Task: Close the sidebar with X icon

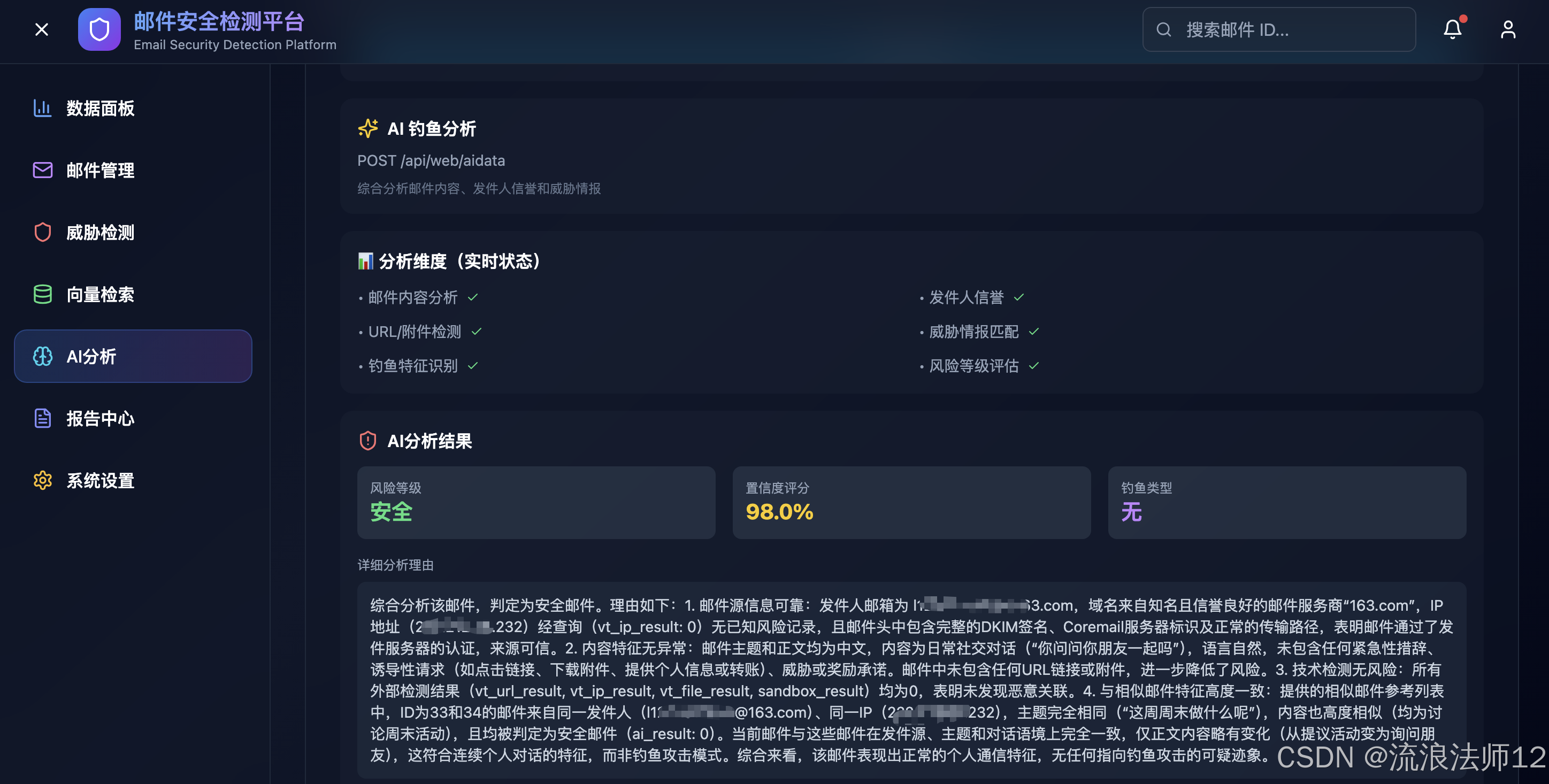Action: [42, 29]
